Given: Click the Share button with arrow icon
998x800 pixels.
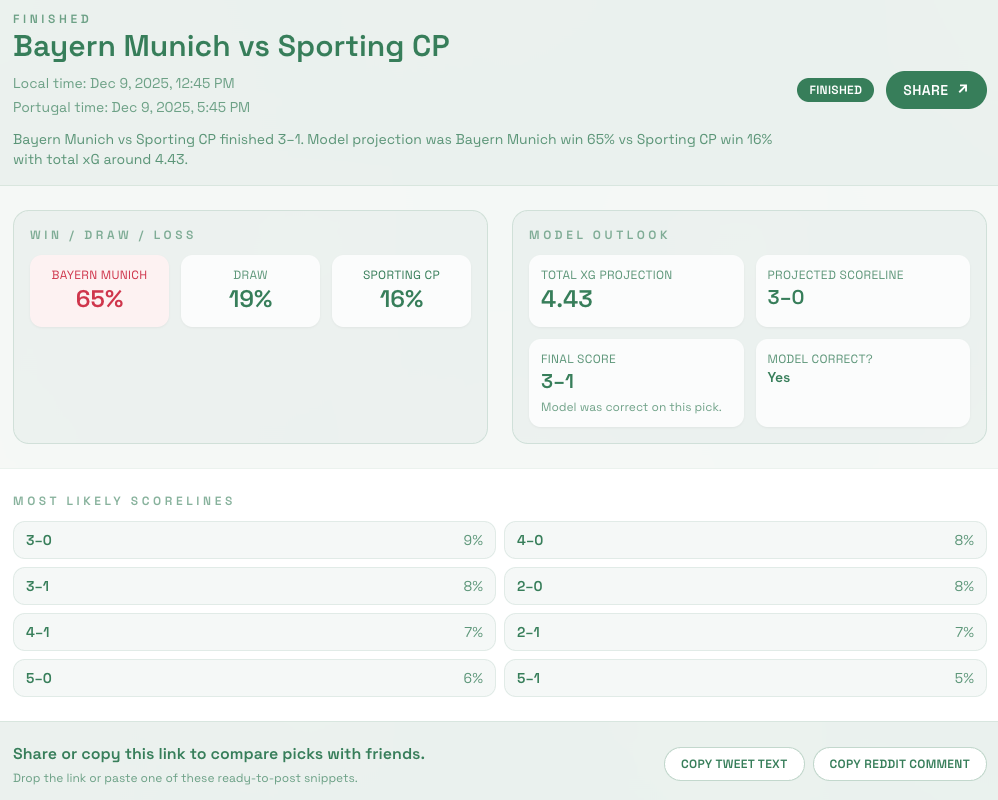Looking at the screenshot, I should point(936,90).
